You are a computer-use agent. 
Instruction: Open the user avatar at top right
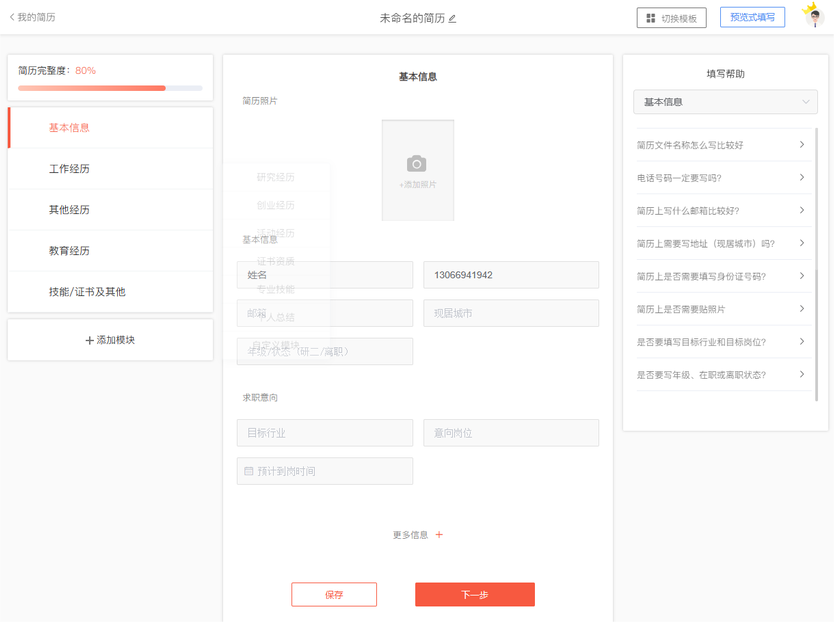point(814,16)
